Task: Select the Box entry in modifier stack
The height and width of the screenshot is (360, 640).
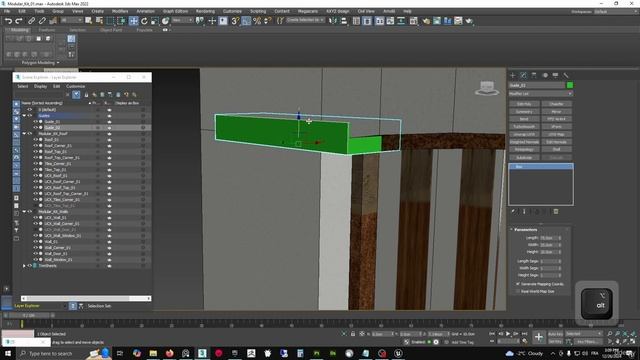Action: pos(540,167)
